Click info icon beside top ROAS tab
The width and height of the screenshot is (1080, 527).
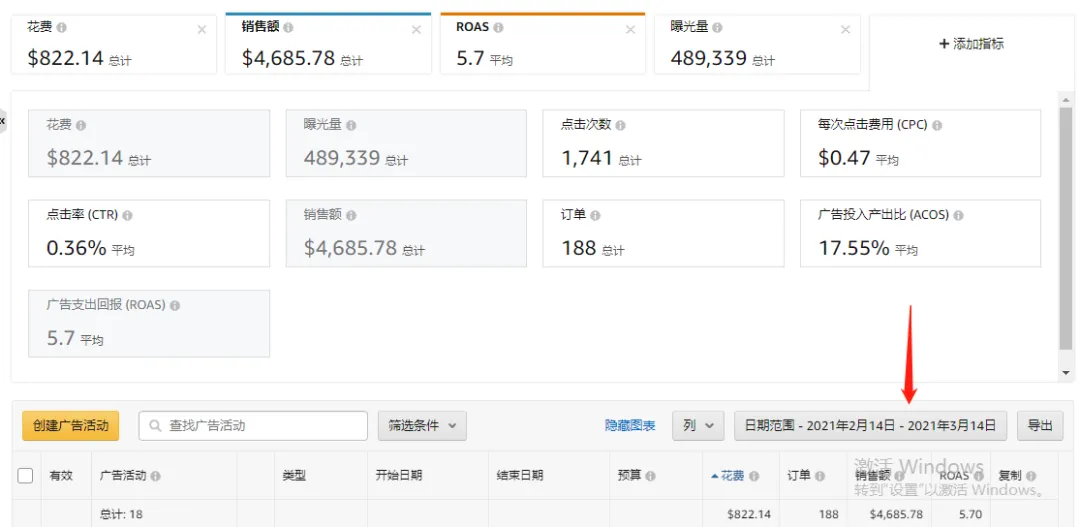coord(499,28)
